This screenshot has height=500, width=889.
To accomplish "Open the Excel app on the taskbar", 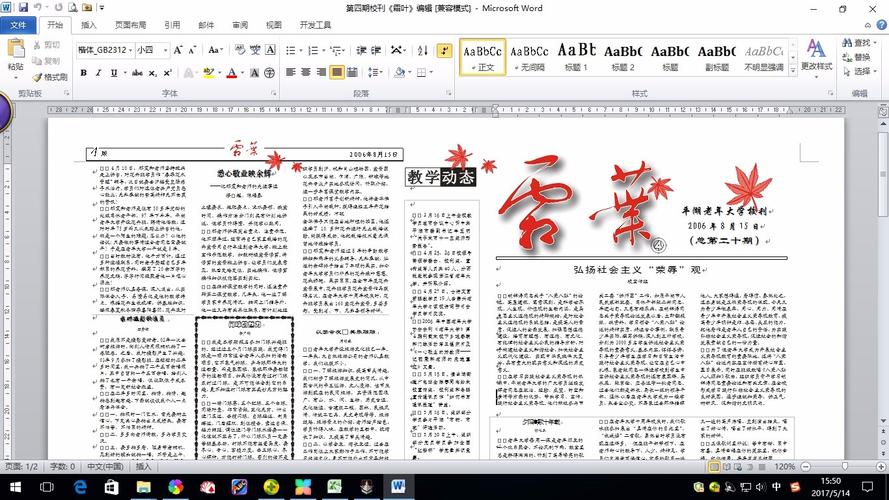I will (335, 486).
